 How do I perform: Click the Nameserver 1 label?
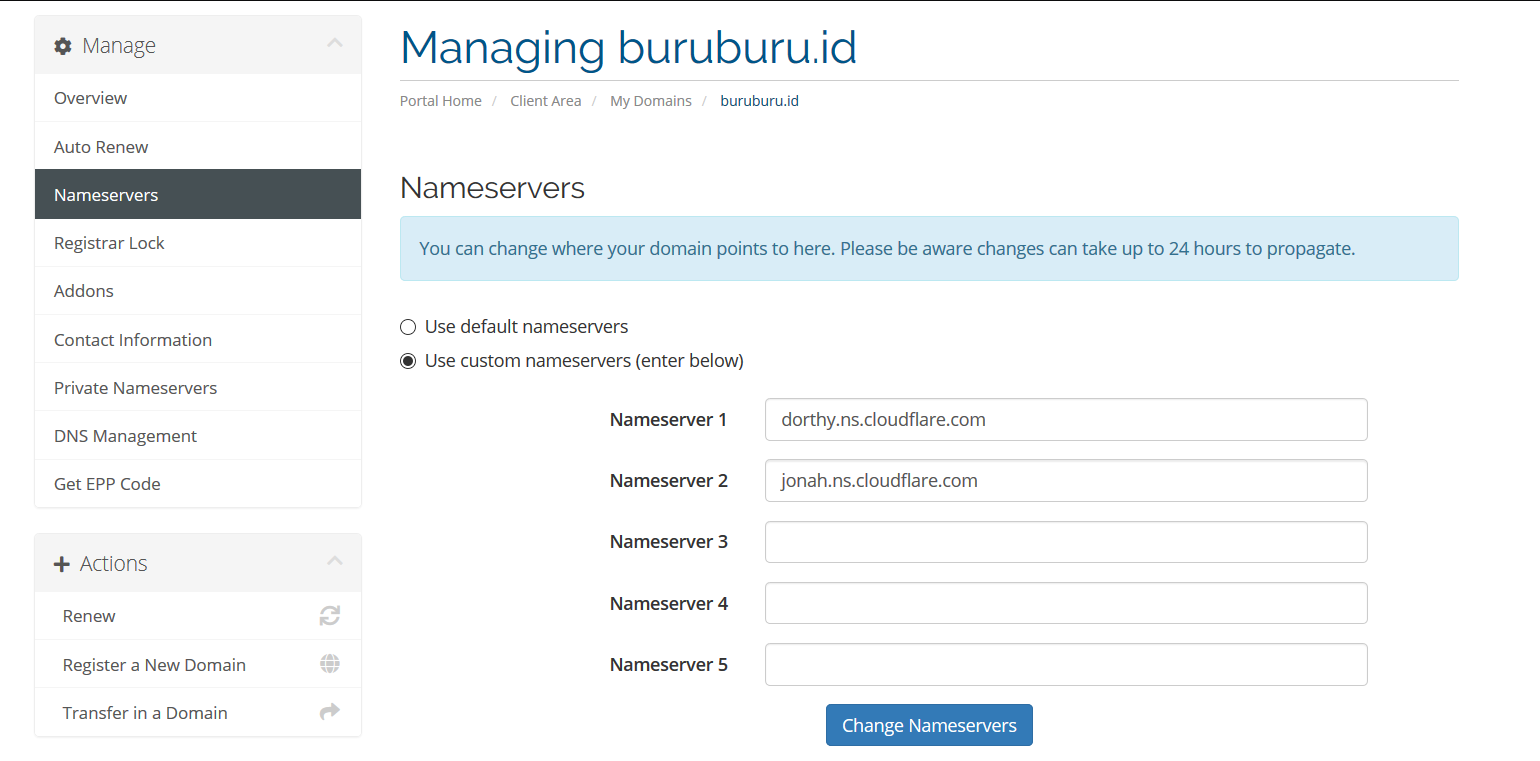669,420
